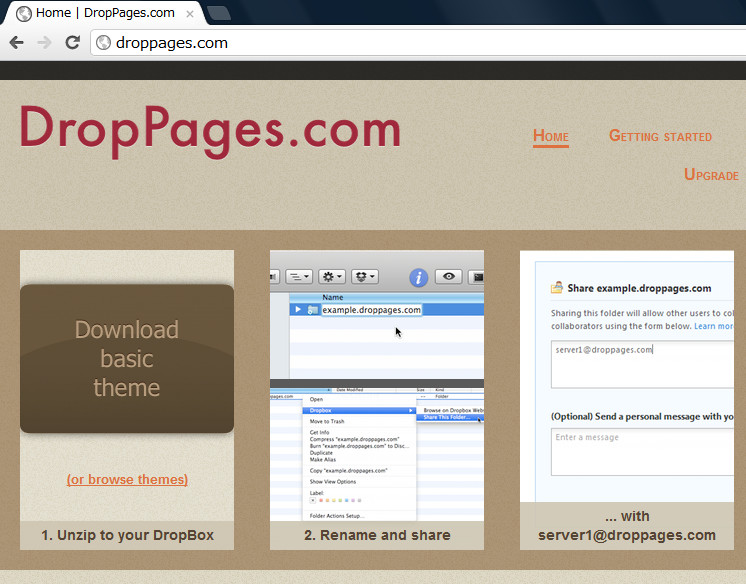This screenshot has height=584, width=746.
Task: Click the browser forward arrow
Action: point(44,43)
